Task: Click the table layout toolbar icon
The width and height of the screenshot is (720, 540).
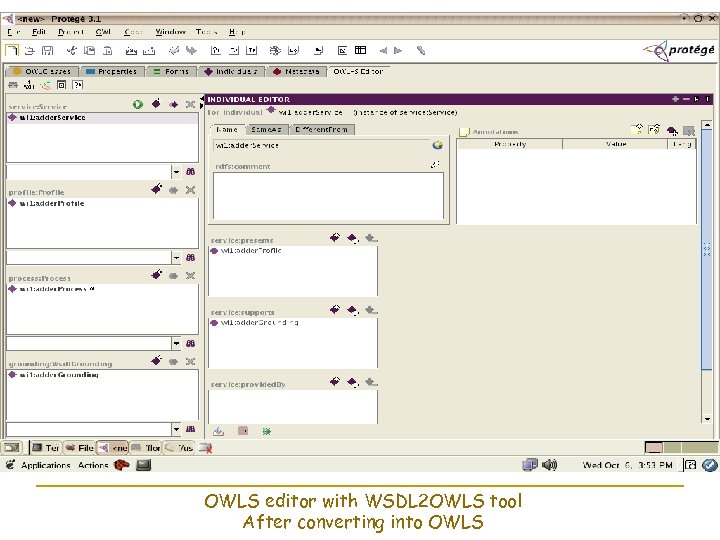Action: [360, 50]
